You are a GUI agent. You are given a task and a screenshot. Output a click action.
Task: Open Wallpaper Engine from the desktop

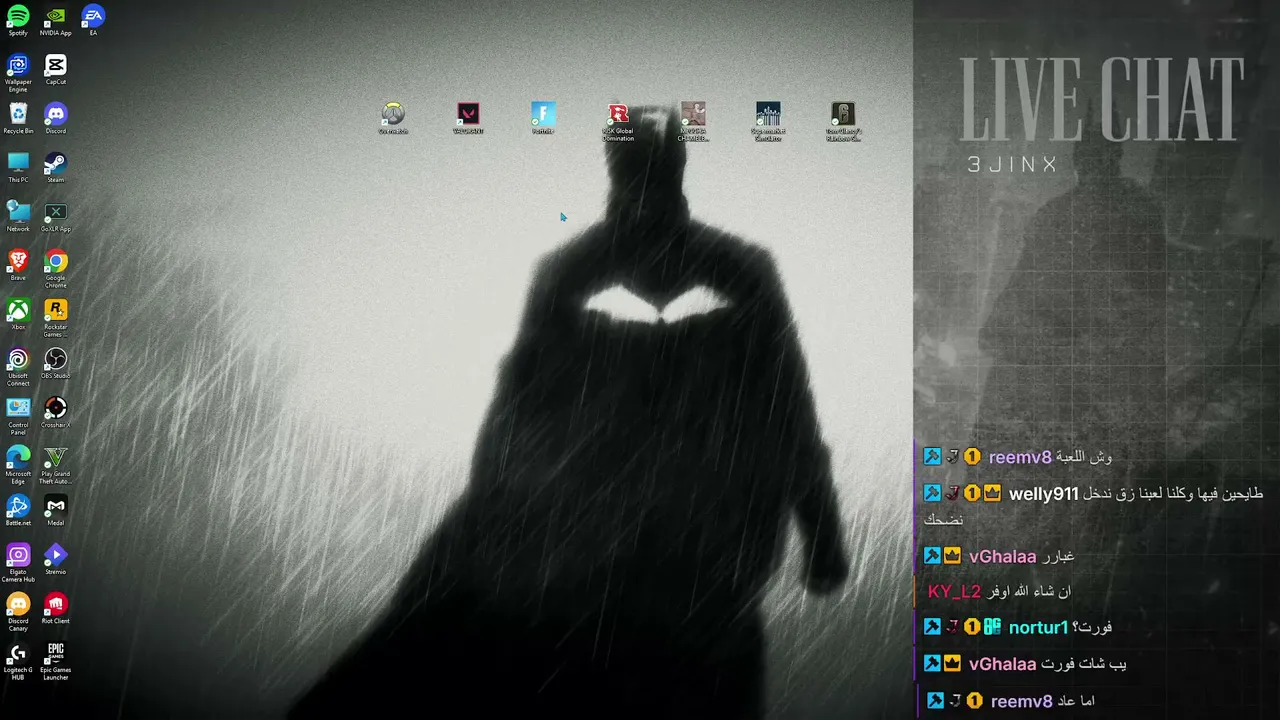pyautogui.click(x=18, y=74)
